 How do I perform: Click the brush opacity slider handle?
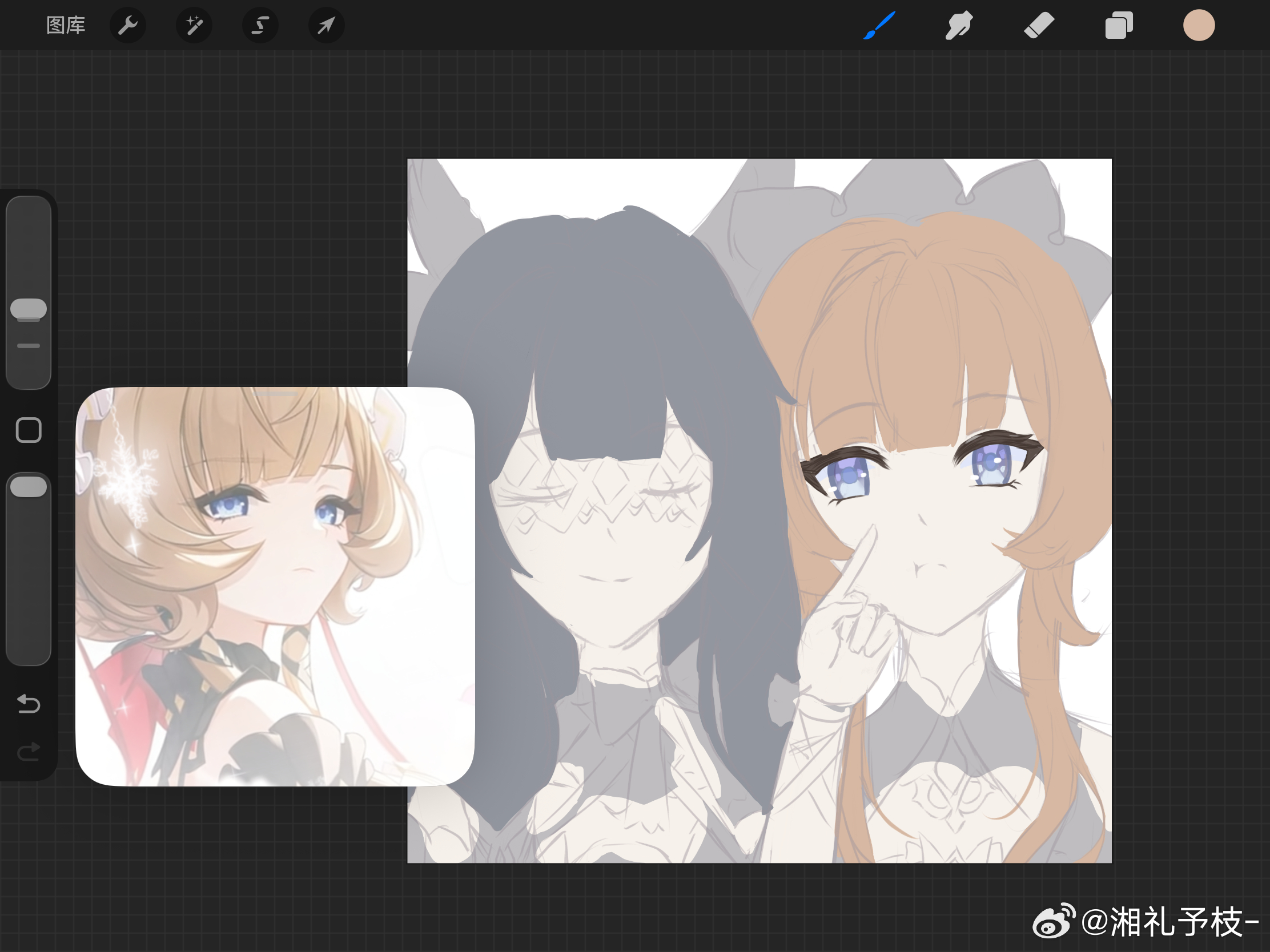coord(29,487)
